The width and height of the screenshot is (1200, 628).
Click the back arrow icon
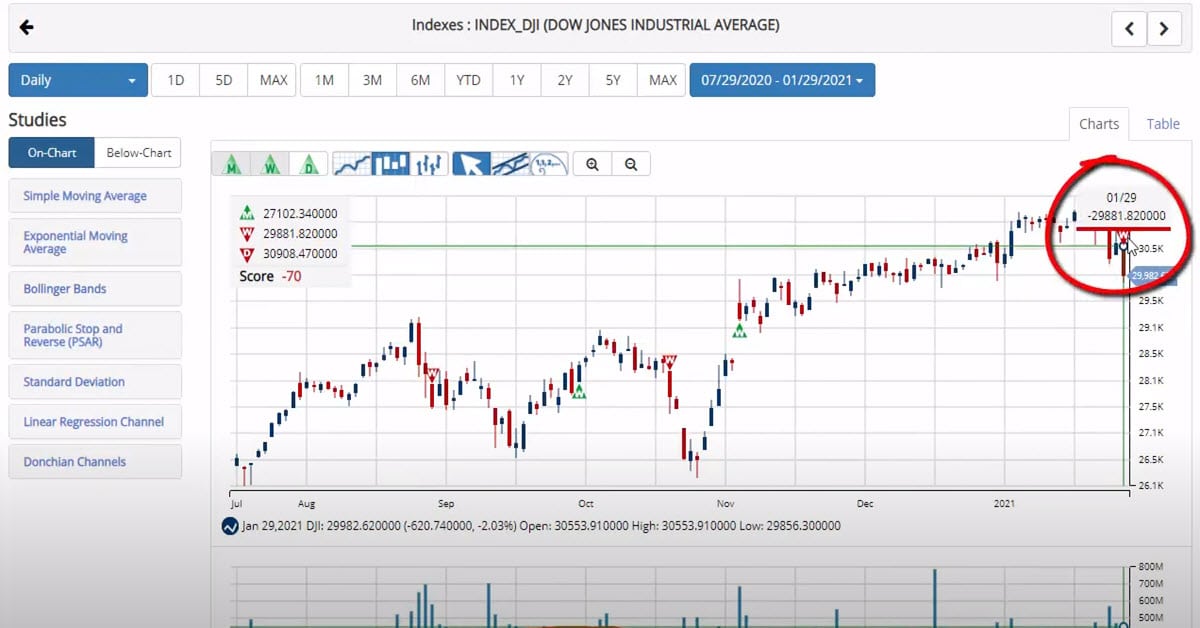point(27,27)
